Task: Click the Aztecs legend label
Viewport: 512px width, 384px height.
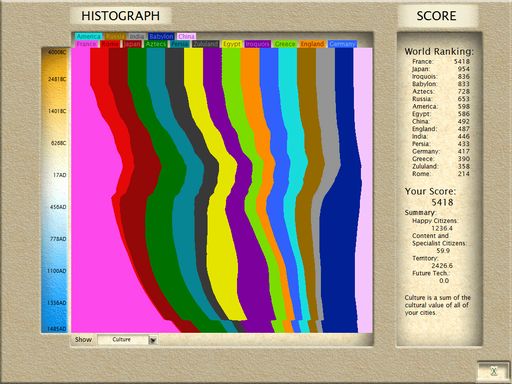Action: [x=156, y=44]
